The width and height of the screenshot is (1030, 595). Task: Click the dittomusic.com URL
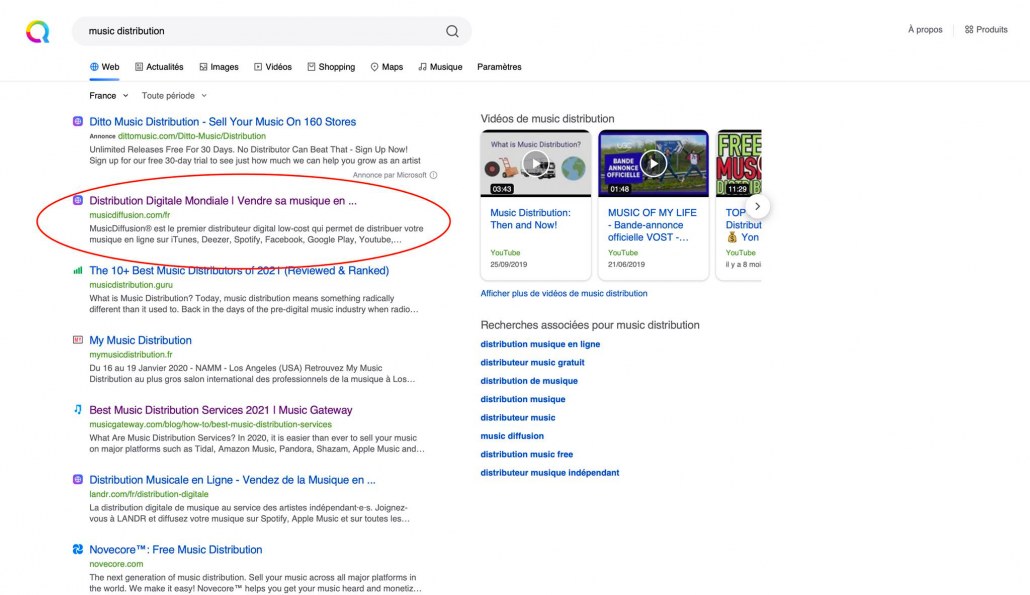click(x=192, y=136)
